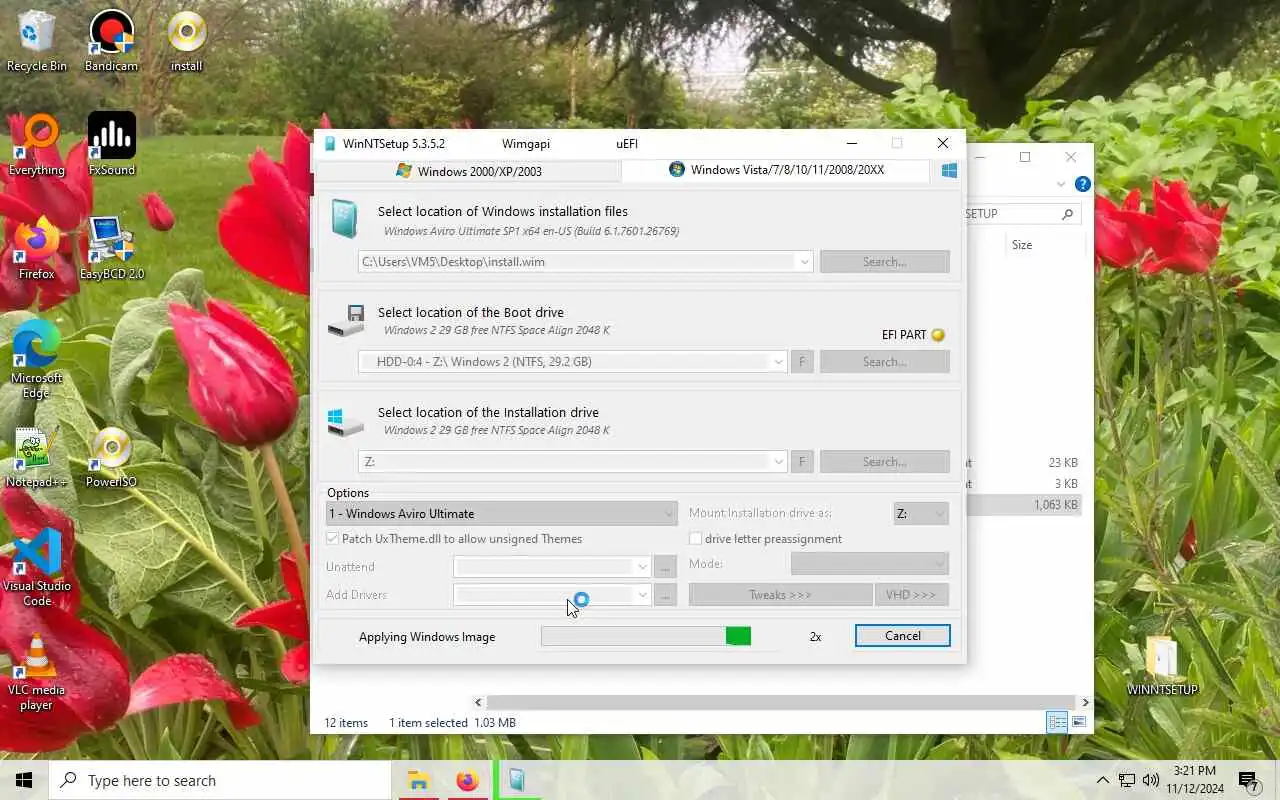
Task: Open the Recycle Bin desktop icon
Action: [37, 42]
